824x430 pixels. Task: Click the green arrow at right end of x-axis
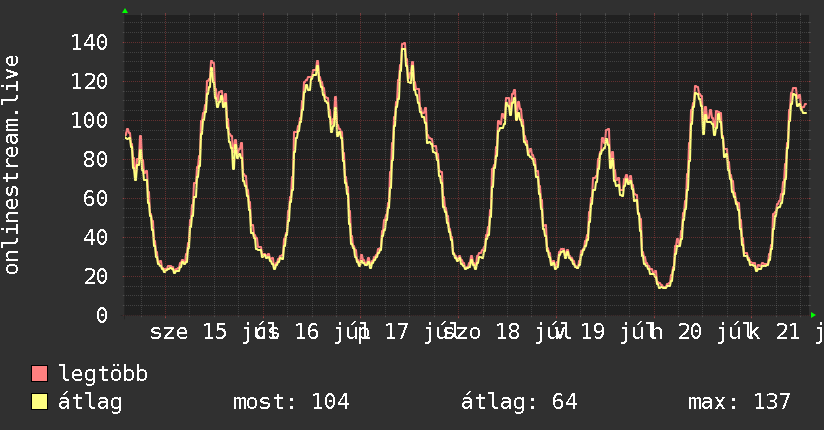(813, 315)
